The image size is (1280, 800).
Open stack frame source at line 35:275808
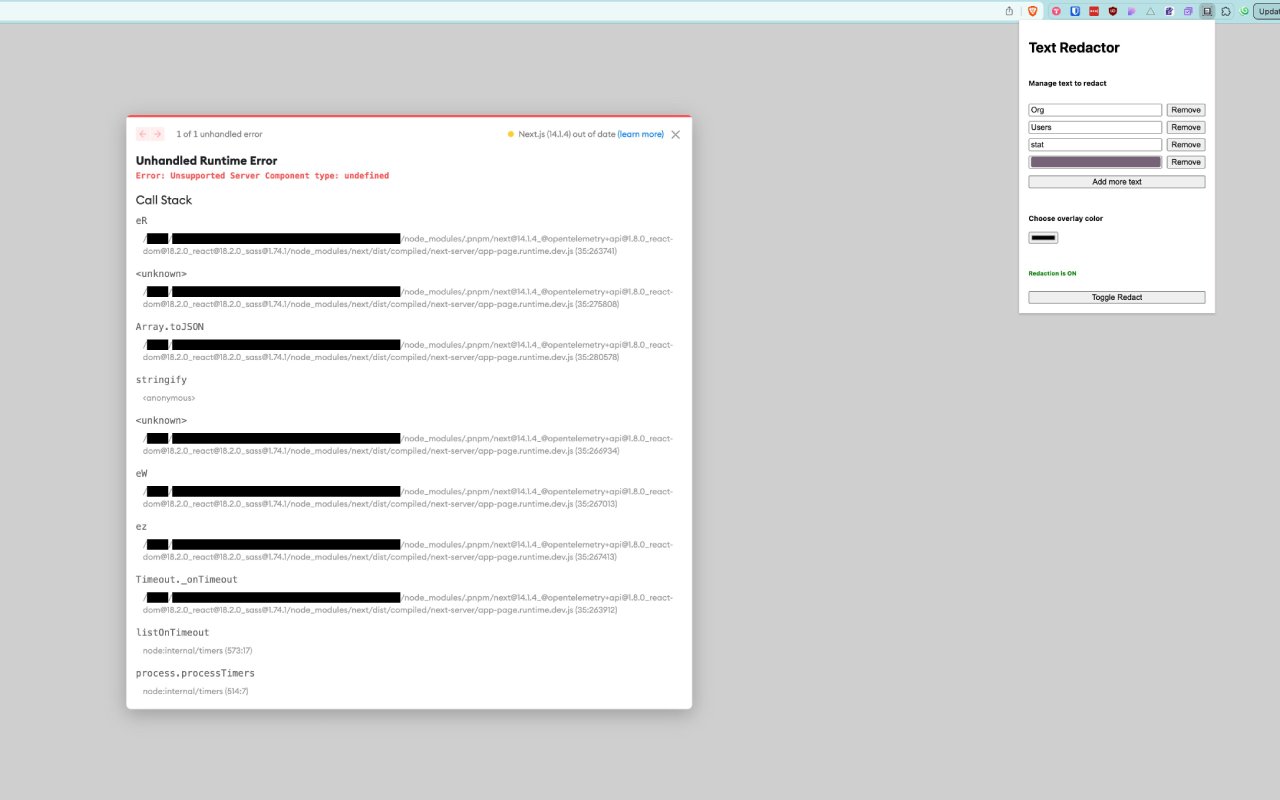tap(408, 298)
